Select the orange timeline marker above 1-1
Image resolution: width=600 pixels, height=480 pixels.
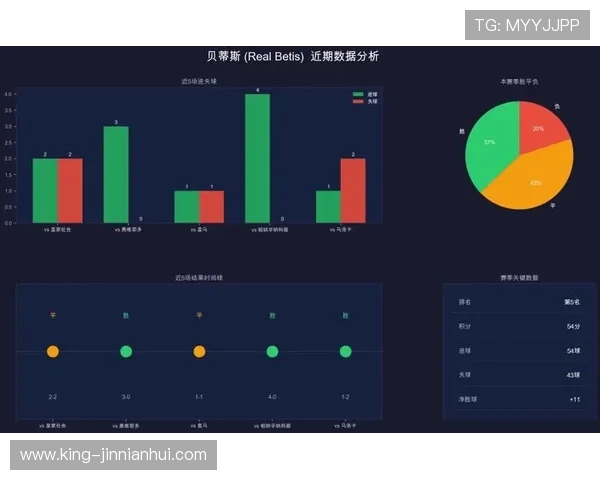tap(199, 351)
